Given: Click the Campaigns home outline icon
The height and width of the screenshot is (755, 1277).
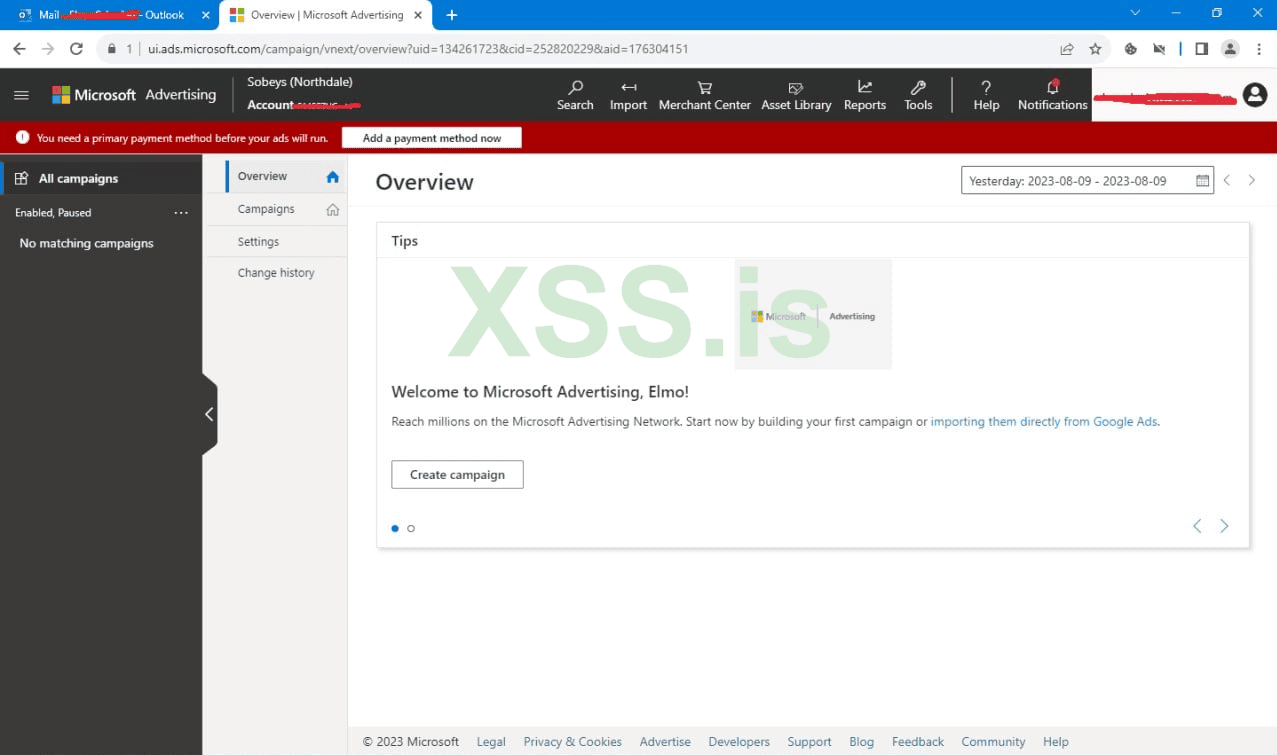Looking at the screenshot, I should pos(333,210).
